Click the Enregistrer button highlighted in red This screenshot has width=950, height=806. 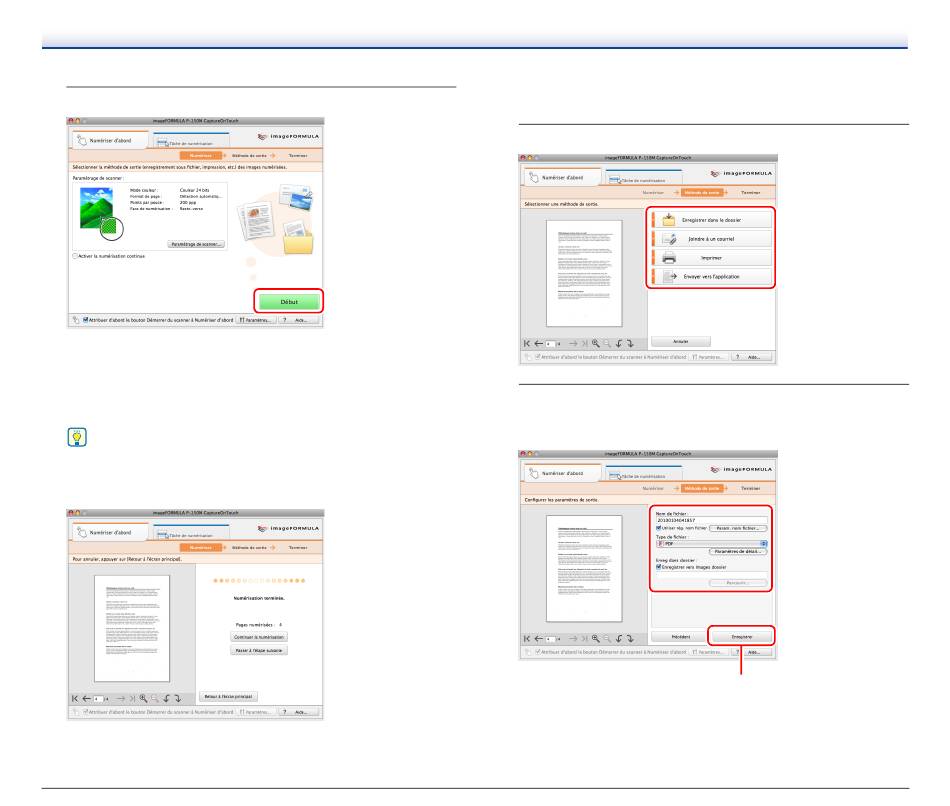coord(741,636)
